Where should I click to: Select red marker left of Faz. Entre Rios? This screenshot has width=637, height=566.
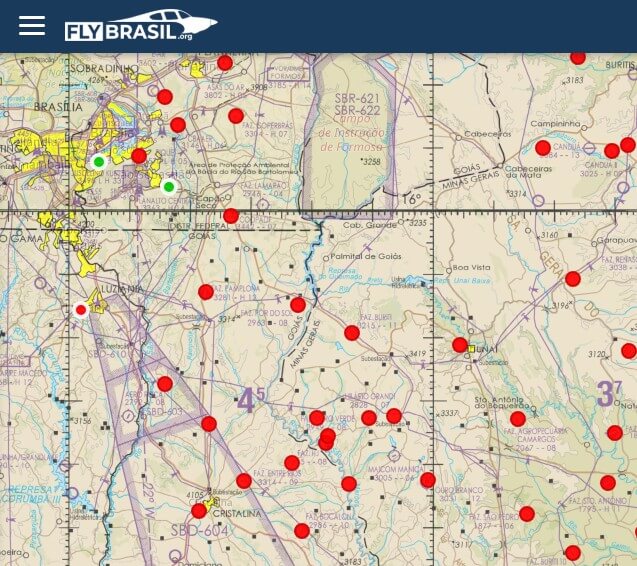pyautogui.click(x=244, y=481)
